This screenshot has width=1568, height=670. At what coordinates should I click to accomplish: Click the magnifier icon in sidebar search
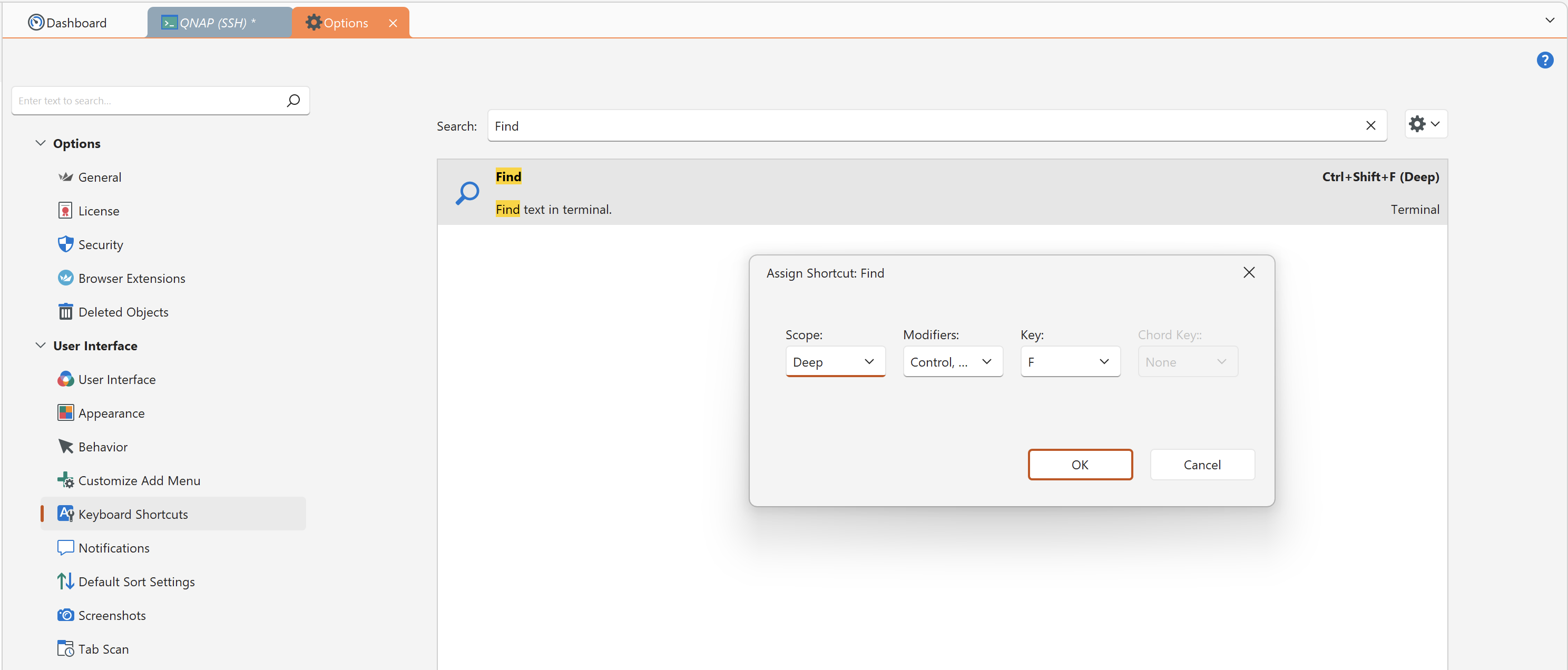tap(293, 101)
